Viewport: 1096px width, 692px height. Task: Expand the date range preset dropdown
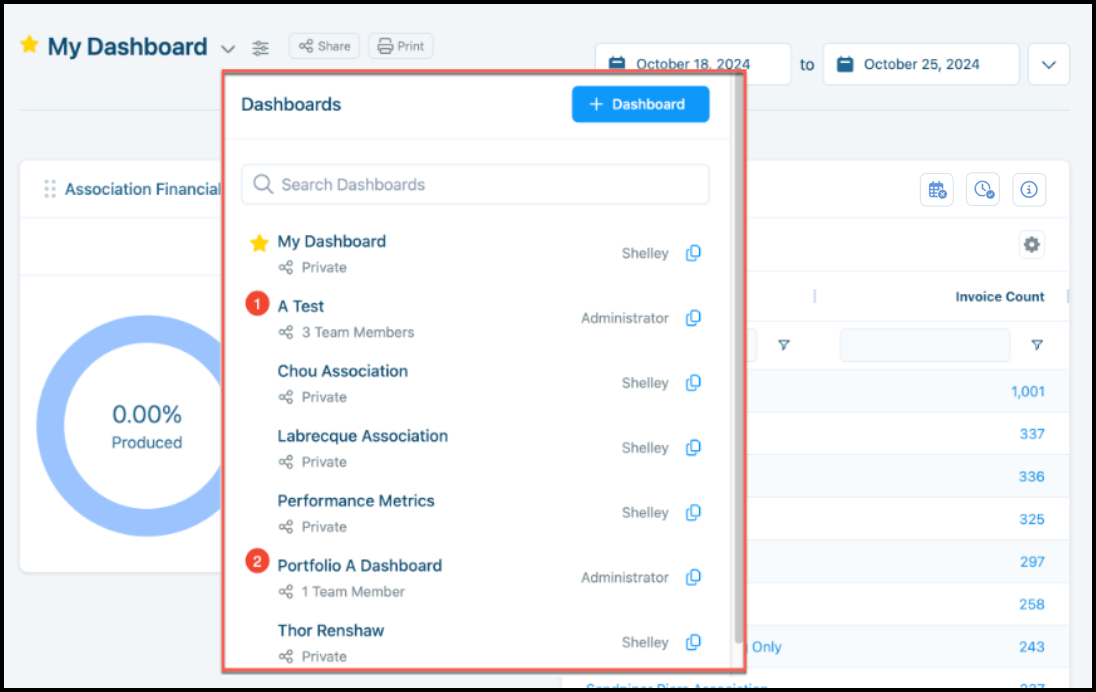click(1048, 64)
